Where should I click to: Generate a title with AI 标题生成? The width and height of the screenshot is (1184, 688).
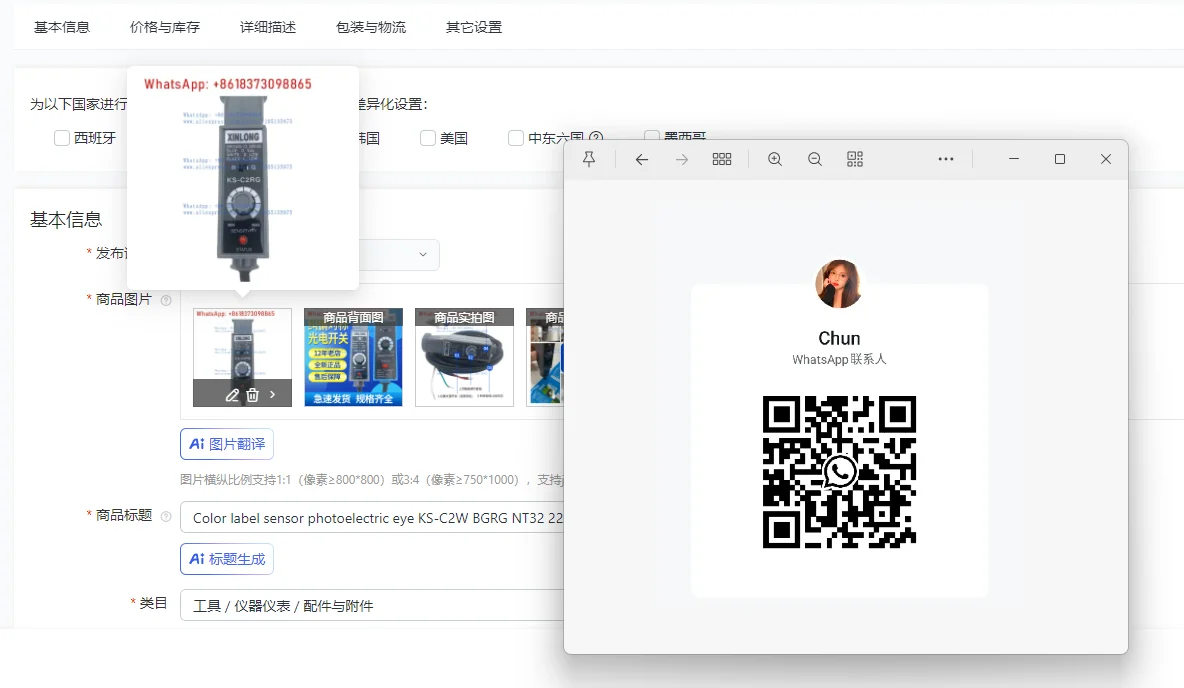226,559
